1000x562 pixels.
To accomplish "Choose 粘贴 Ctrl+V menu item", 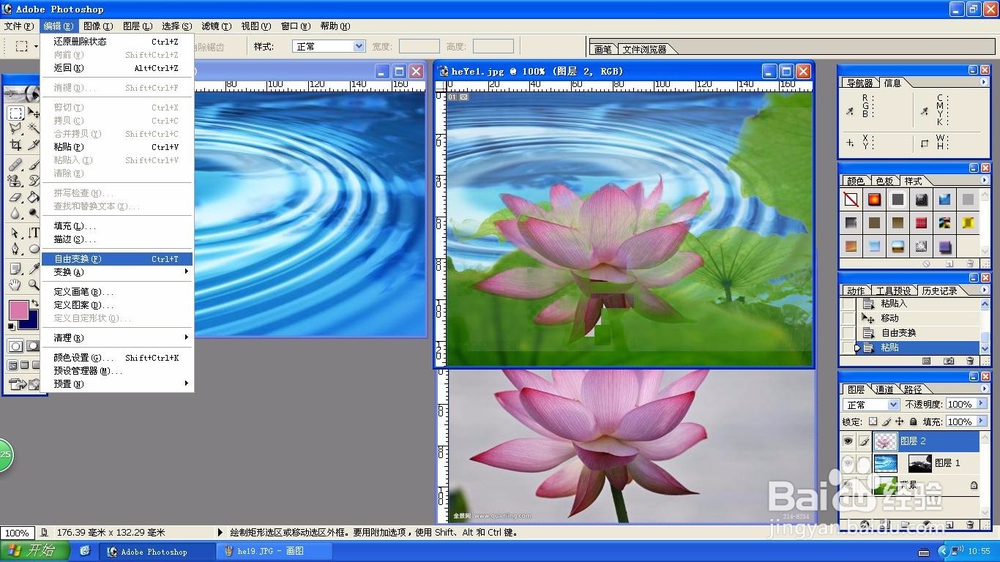I will tap(117, 147).
